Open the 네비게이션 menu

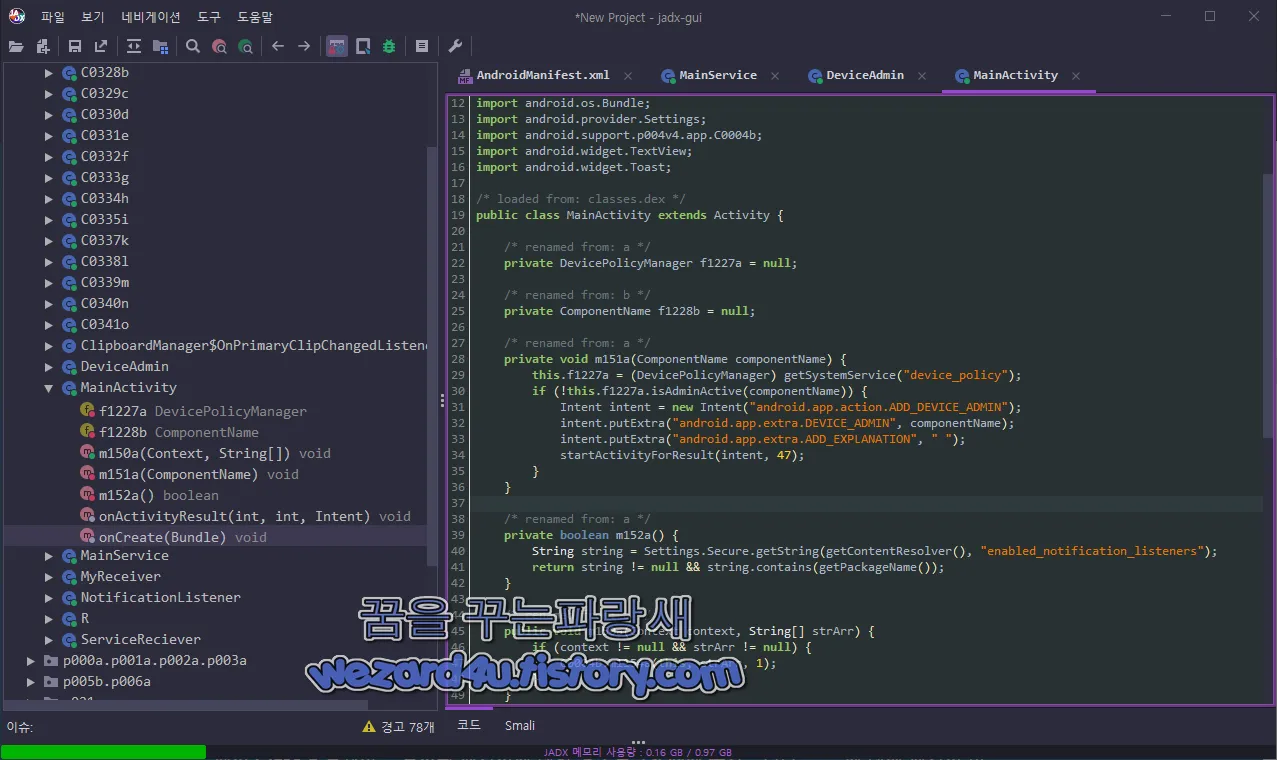click(x=151, y=17)
